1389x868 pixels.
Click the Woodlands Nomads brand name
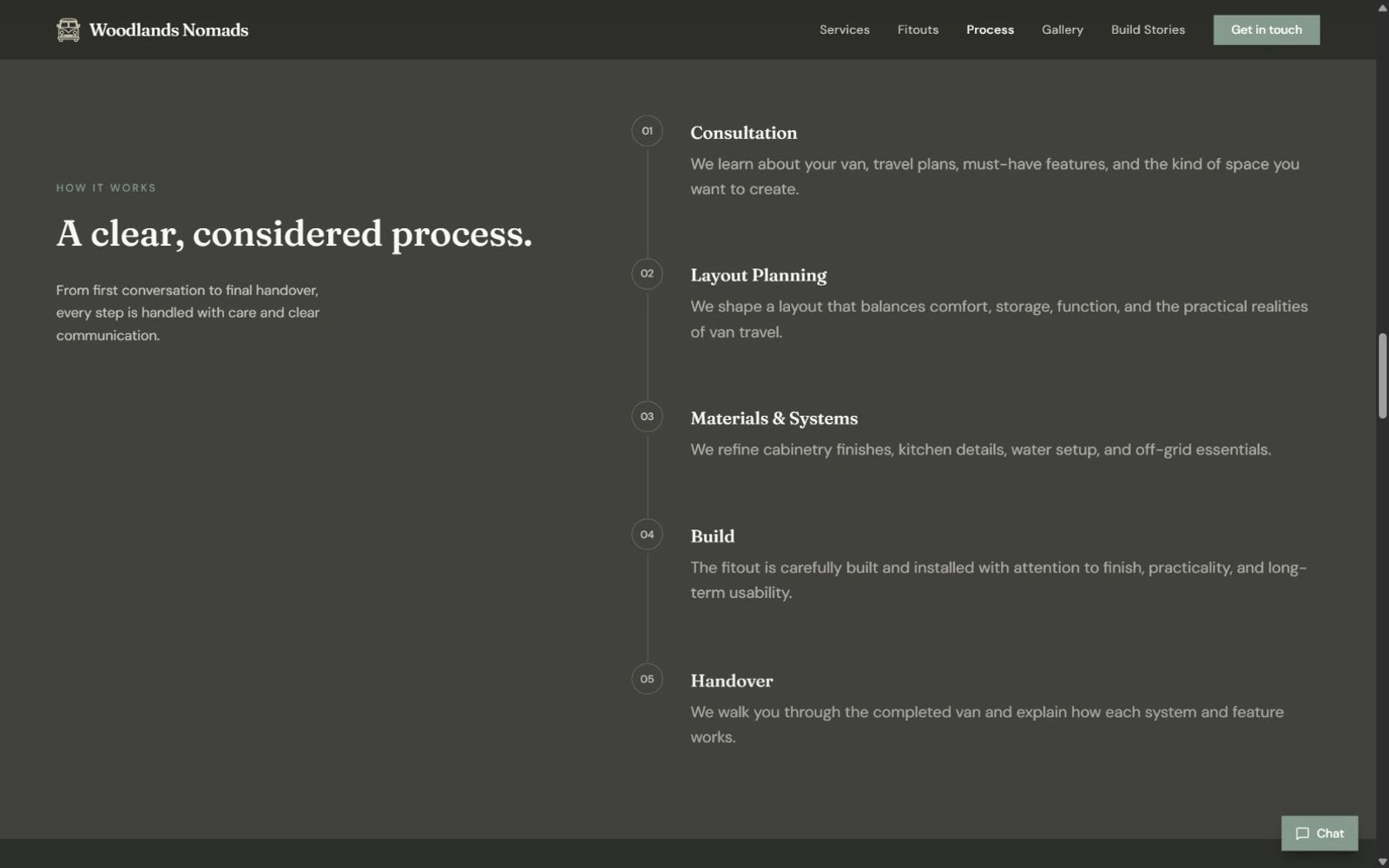[x=168, y=30]
